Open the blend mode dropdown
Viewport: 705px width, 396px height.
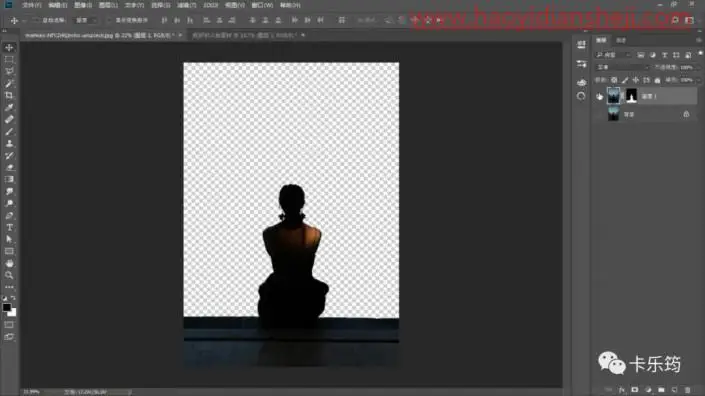click(x=622, y=67)
